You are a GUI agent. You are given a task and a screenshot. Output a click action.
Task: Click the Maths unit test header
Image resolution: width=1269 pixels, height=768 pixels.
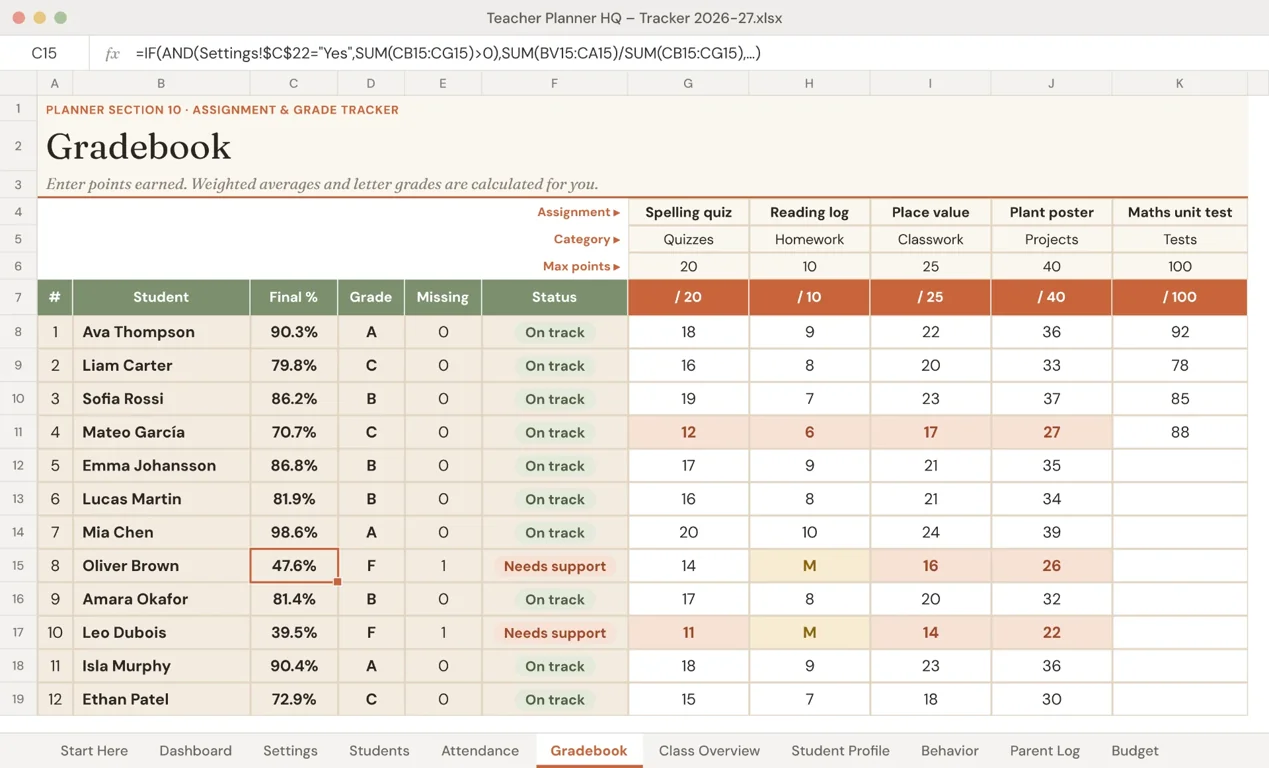1180,212
